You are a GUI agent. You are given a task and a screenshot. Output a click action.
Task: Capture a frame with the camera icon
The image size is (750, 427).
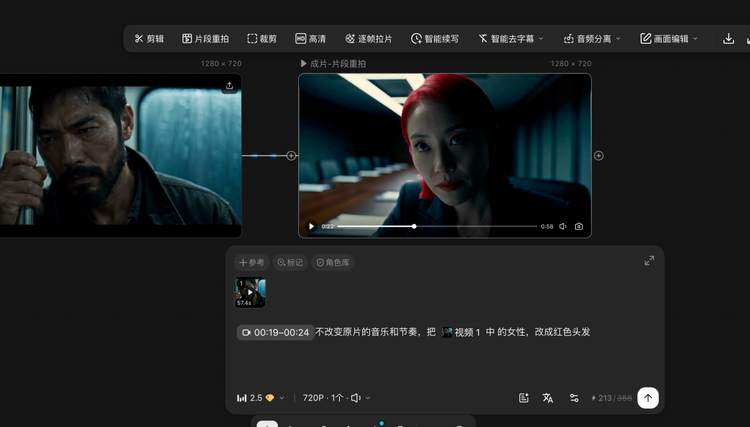point(579,226)
